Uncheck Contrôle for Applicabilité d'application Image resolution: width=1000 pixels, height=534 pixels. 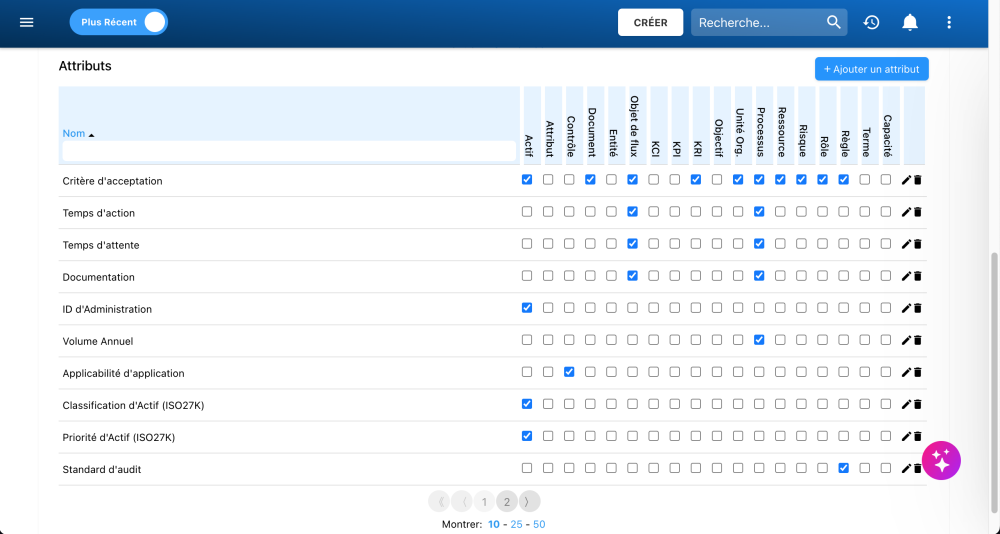coord(569,372)
